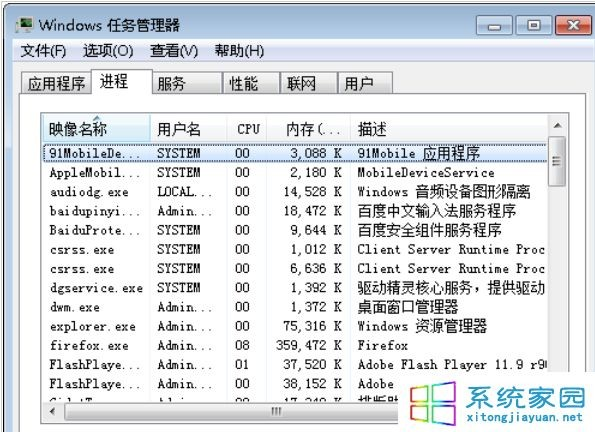Click the 75,316 K memory value
This screenshot has height=432, width=595.
click(x=312, y=326)
